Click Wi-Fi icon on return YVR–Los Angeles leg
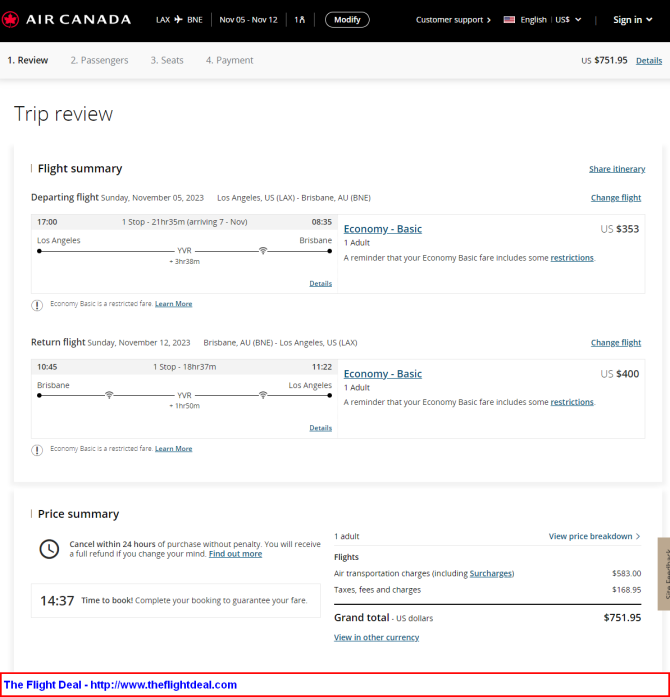This screenshot has width=670, height=697. click(263, 395)
